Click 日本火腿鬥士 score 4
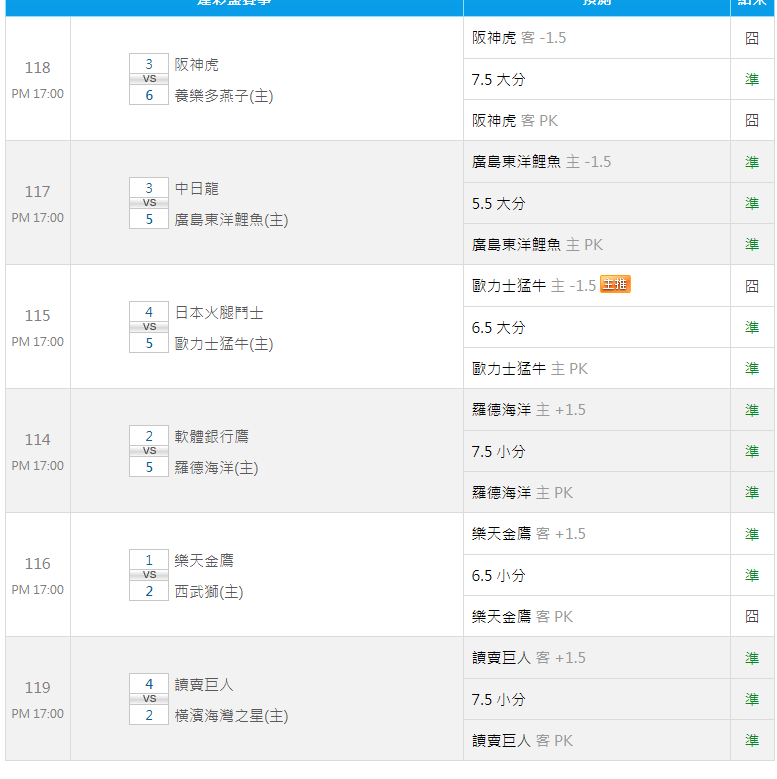The image size is (777, 779). pos(149,312)
